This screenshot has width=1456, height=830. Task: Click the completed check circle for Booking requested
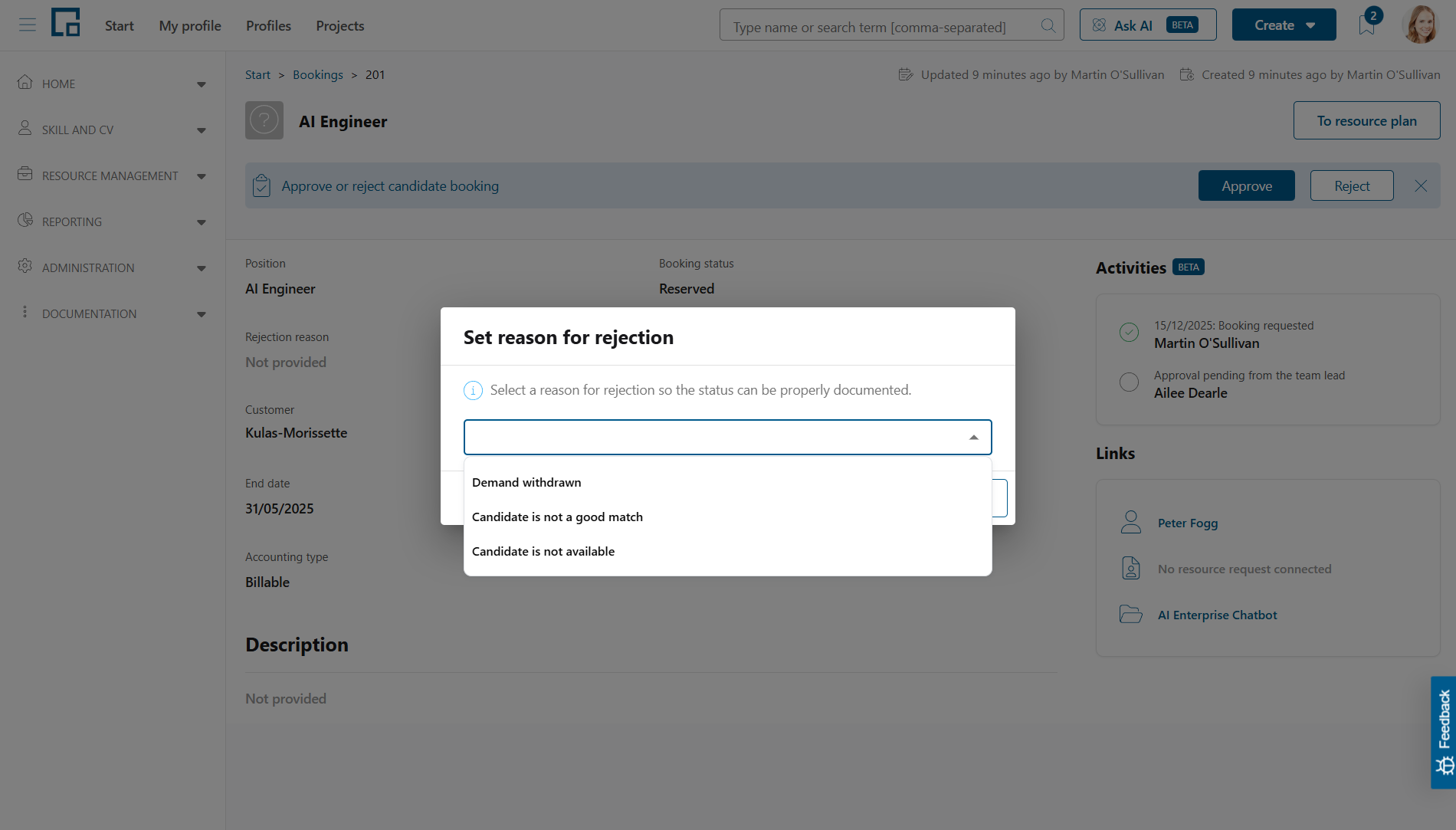pyautogui.click(x=1129, y=332)
